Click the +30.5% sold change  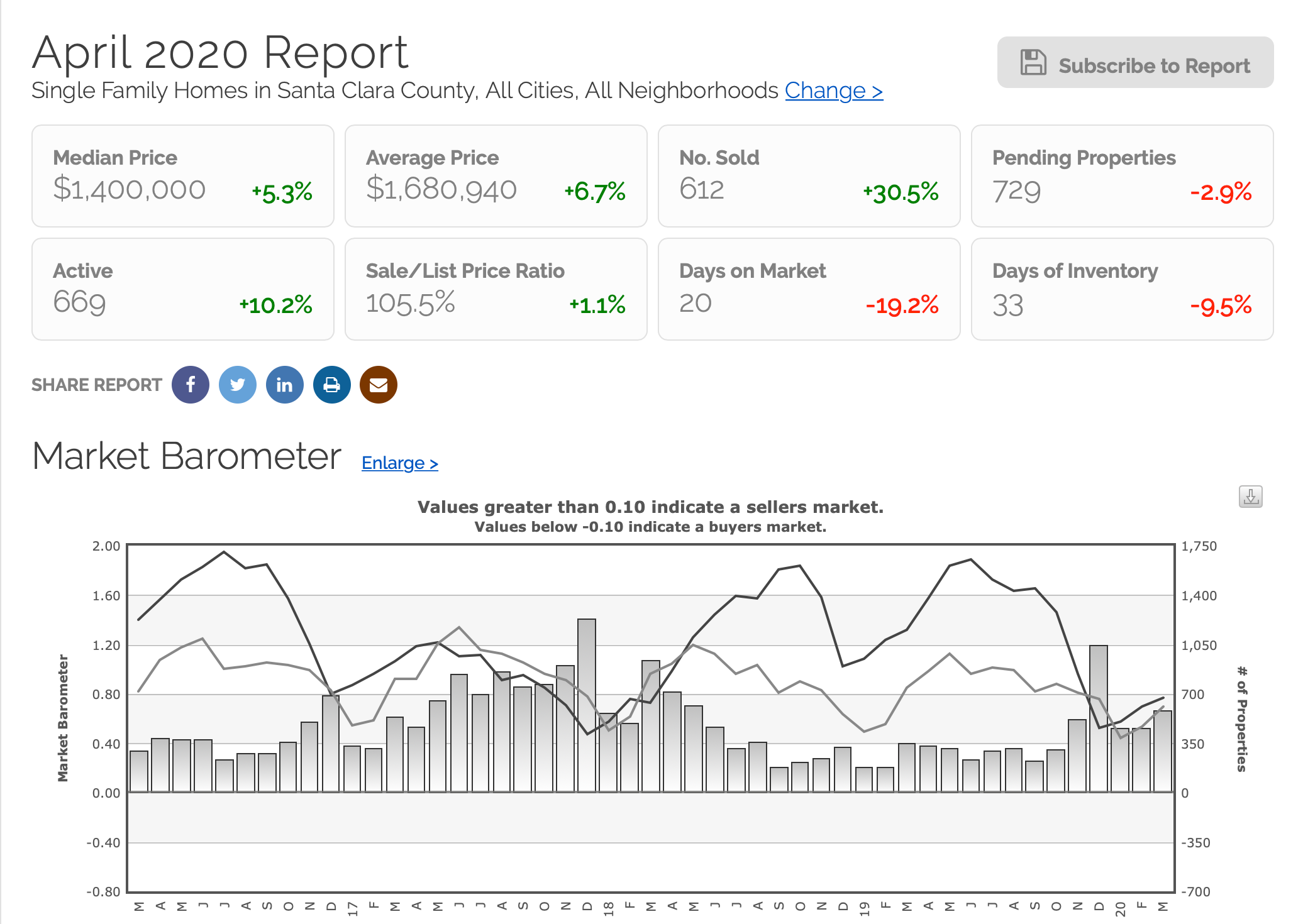(x=901, y=192)
